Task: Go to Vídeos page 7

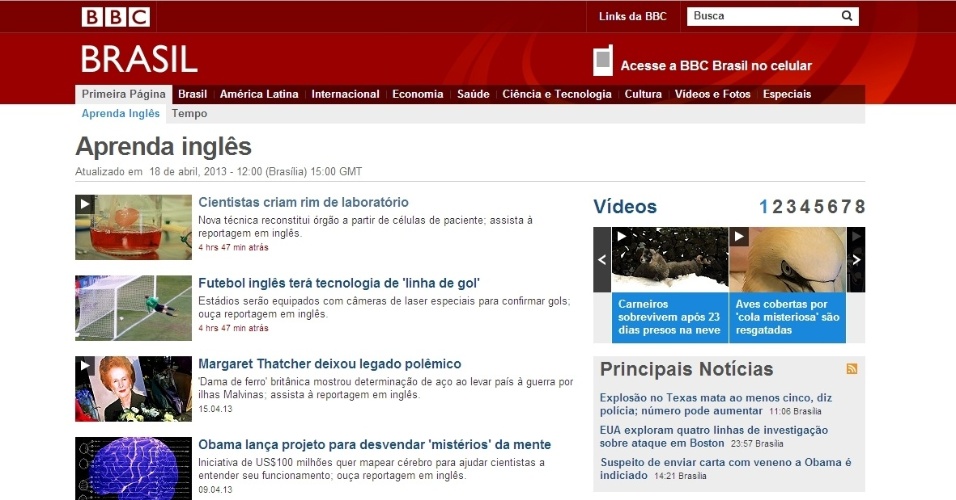Action: point(846,207)
